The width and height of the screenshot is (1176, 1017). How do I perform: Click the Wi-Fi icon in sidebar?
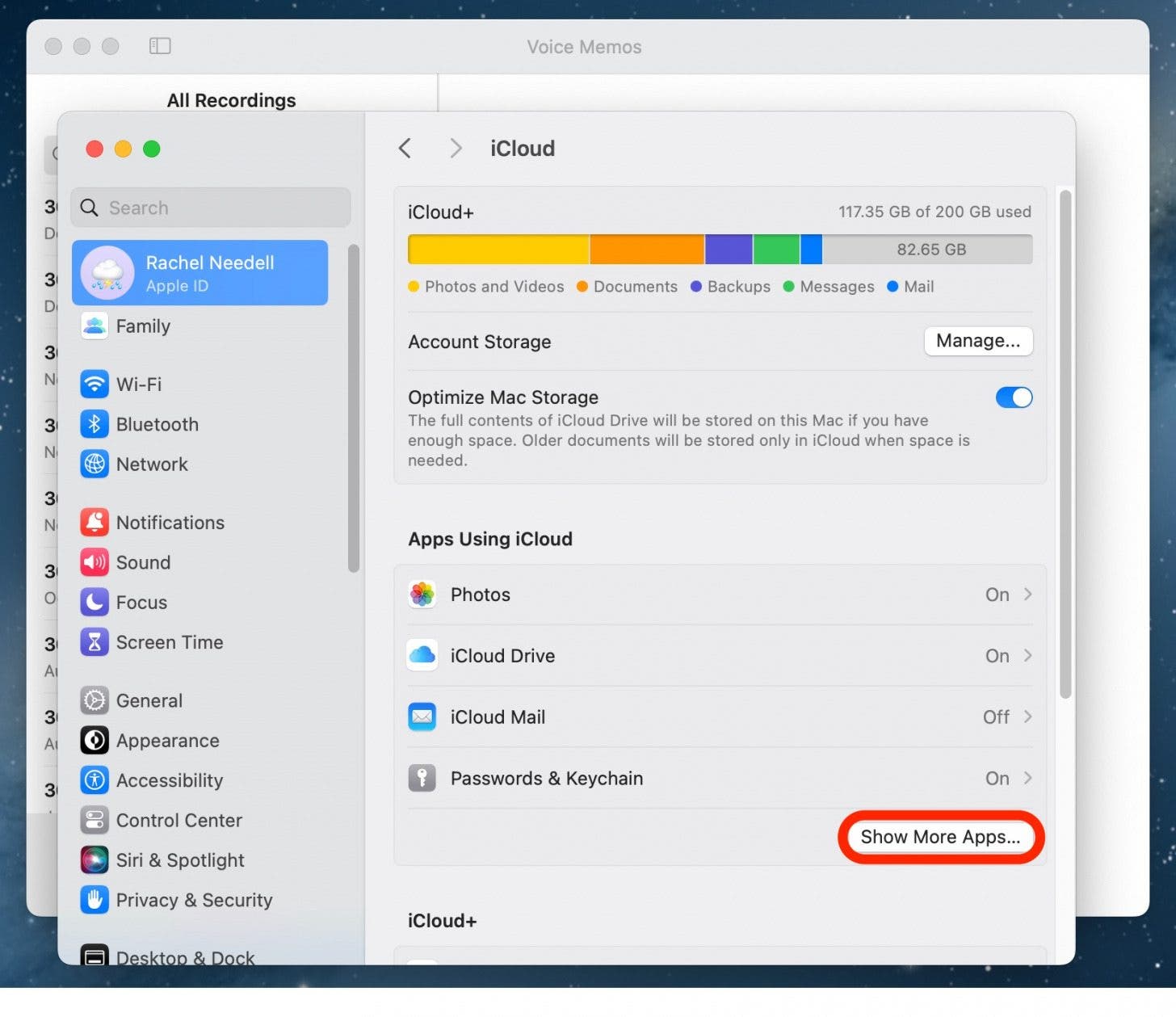click(94, 384)
